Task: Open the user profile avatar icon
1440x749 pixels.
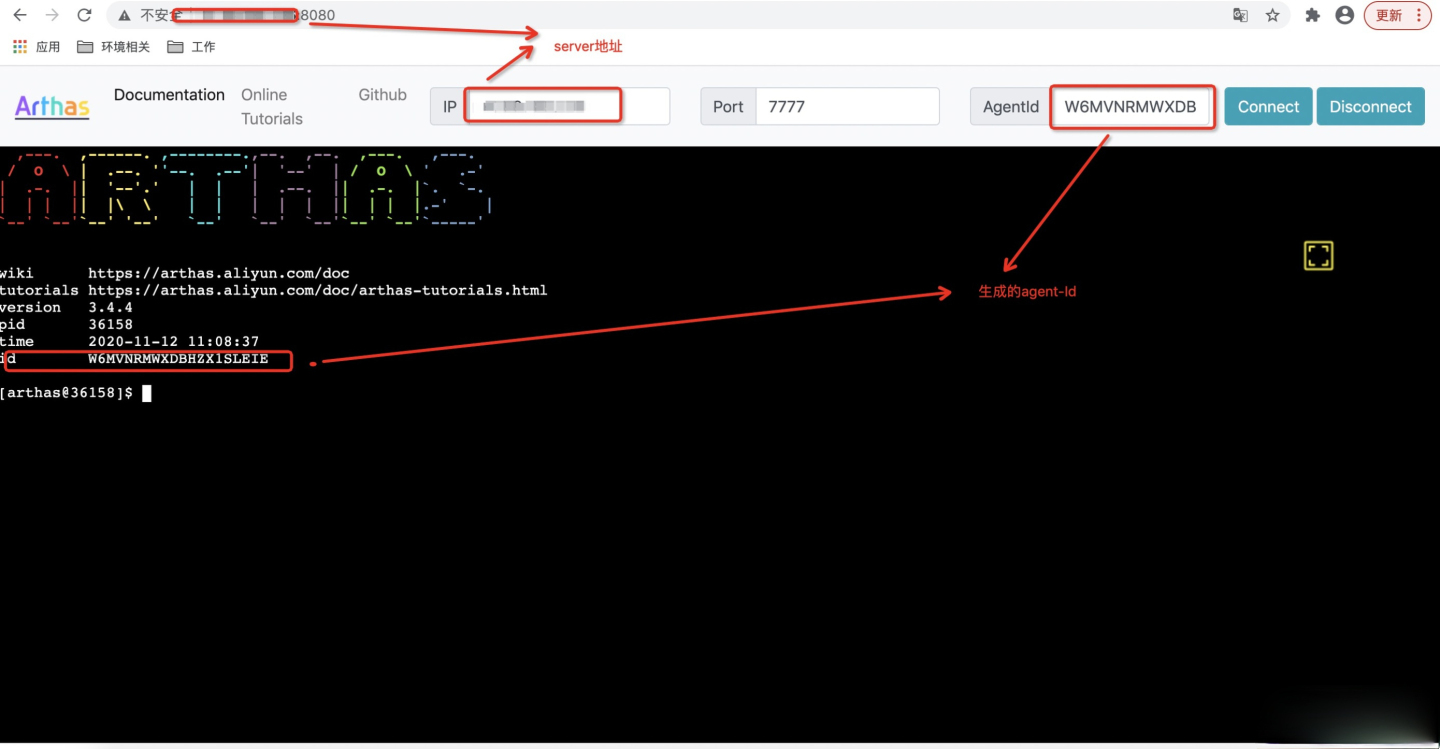Action: click(1345, 15)
